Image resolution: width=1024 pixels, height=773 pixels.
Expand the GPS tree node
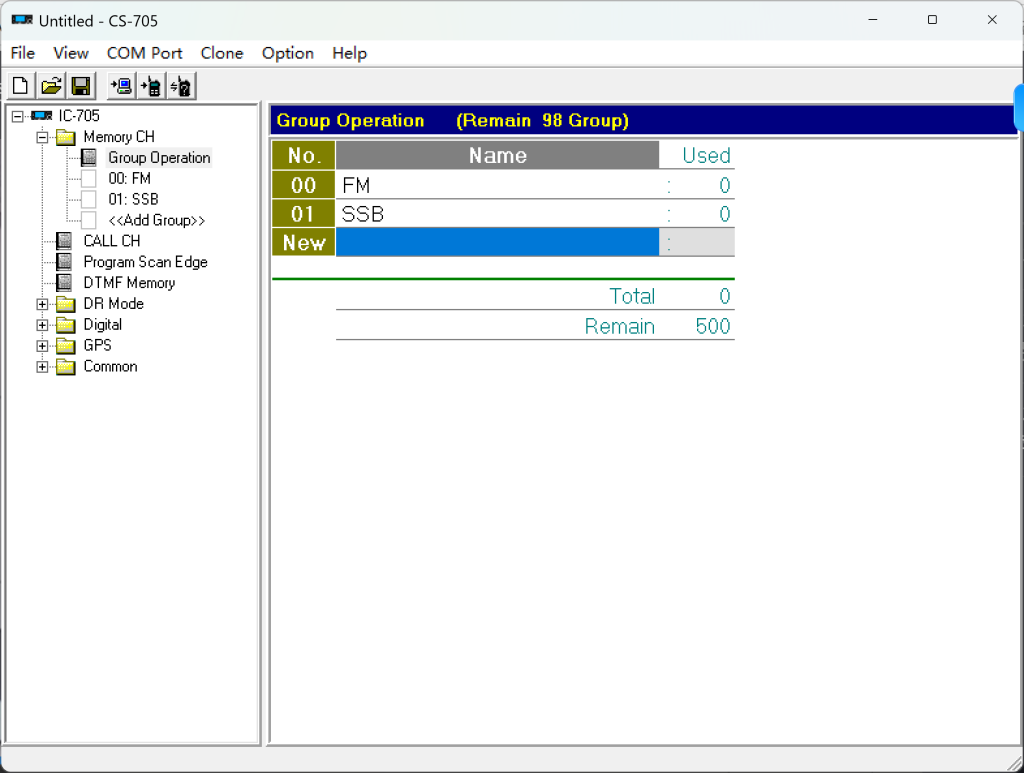42,346
